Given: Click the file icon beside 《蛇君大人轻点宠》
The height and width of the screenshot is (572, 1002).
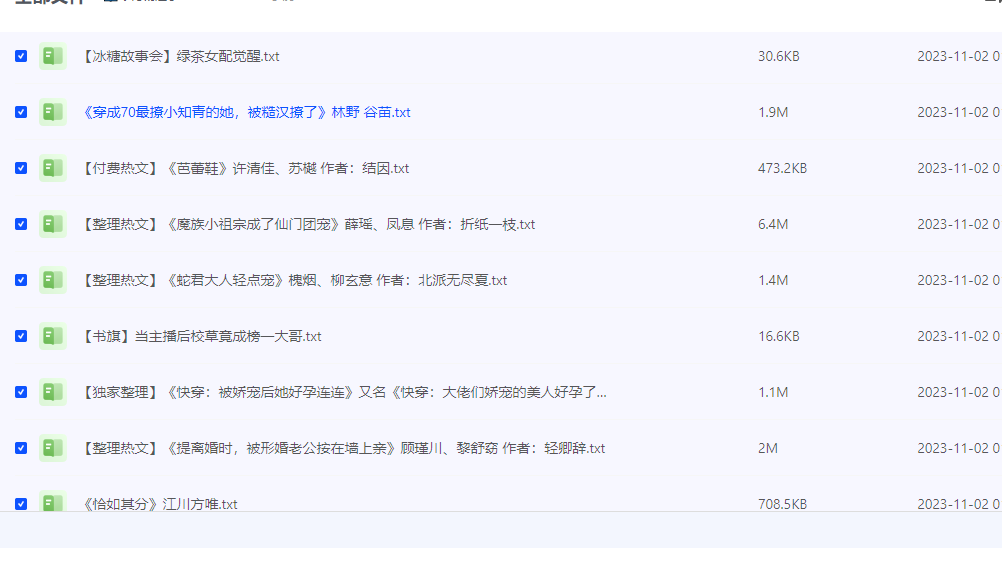Looking at the screenshot, I should (x=52, y=281).
